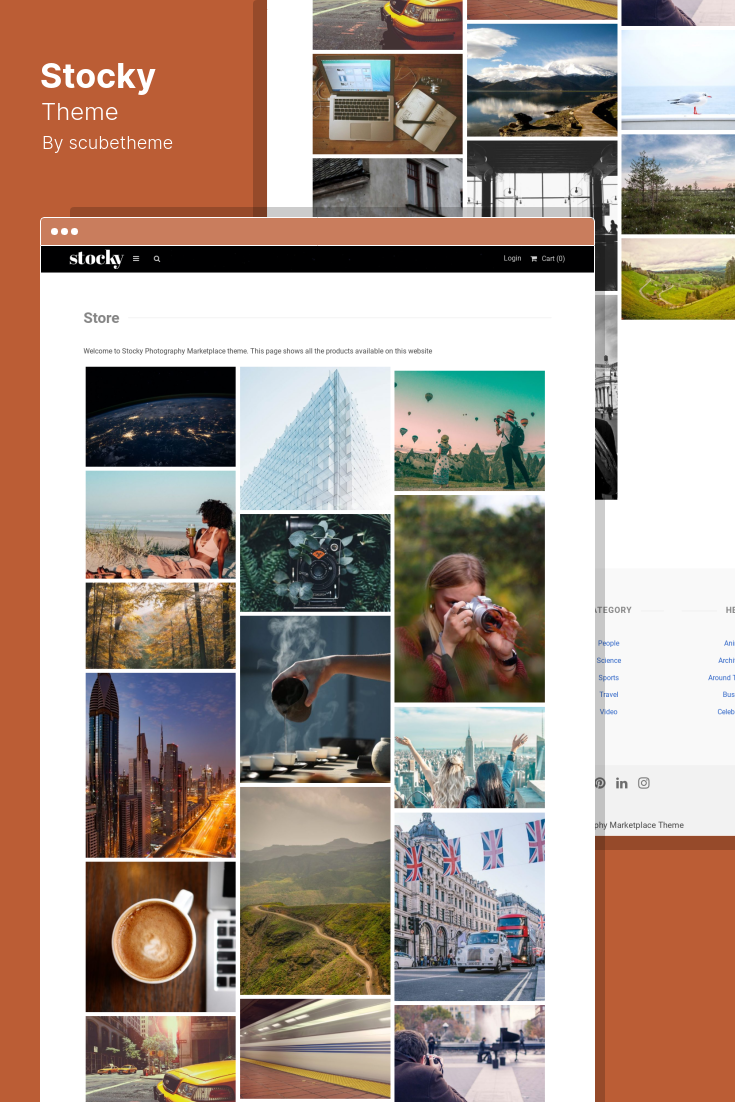Open the hot air balloons photo
This screenshot has height=1102, width=735.
tap(469, 431)
